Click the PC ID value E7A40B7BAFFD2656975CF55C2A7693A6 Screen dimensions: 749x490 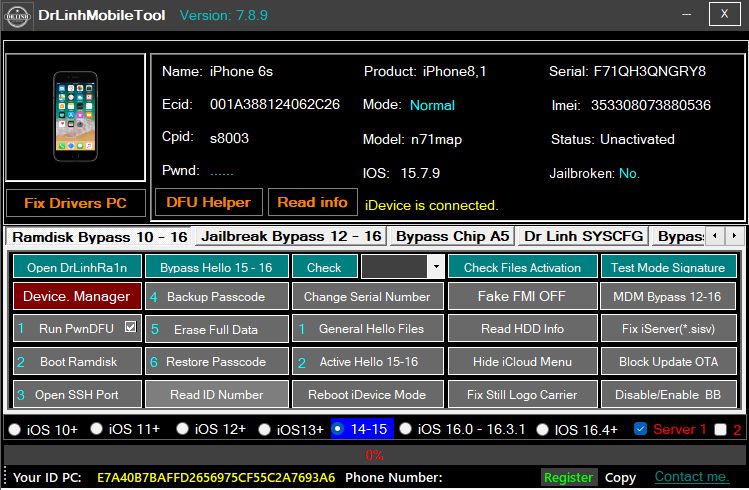pos(216,478)
